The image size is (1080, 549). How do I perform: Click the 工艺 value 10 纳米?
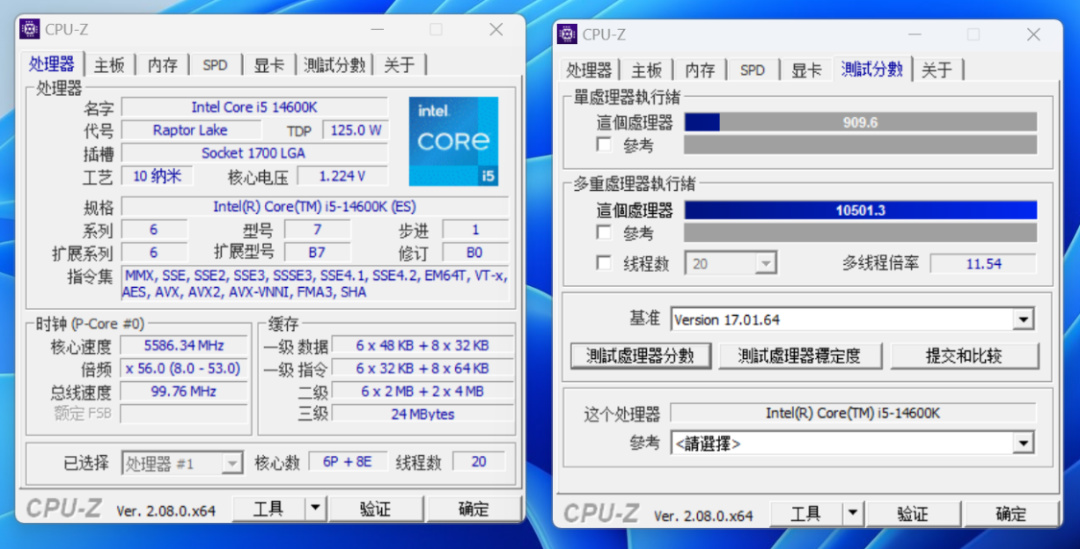[x=157, y=176]
